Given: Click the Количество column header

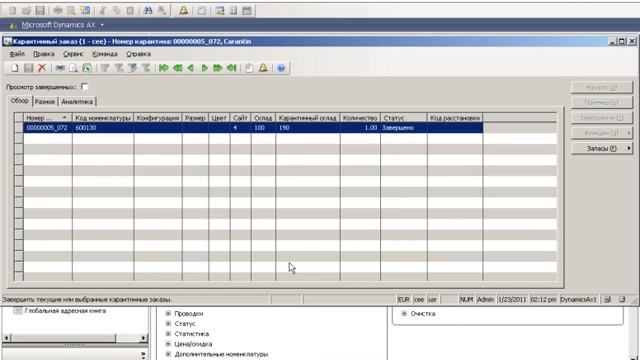Looking at the screenshot, I should coord(360,118).
